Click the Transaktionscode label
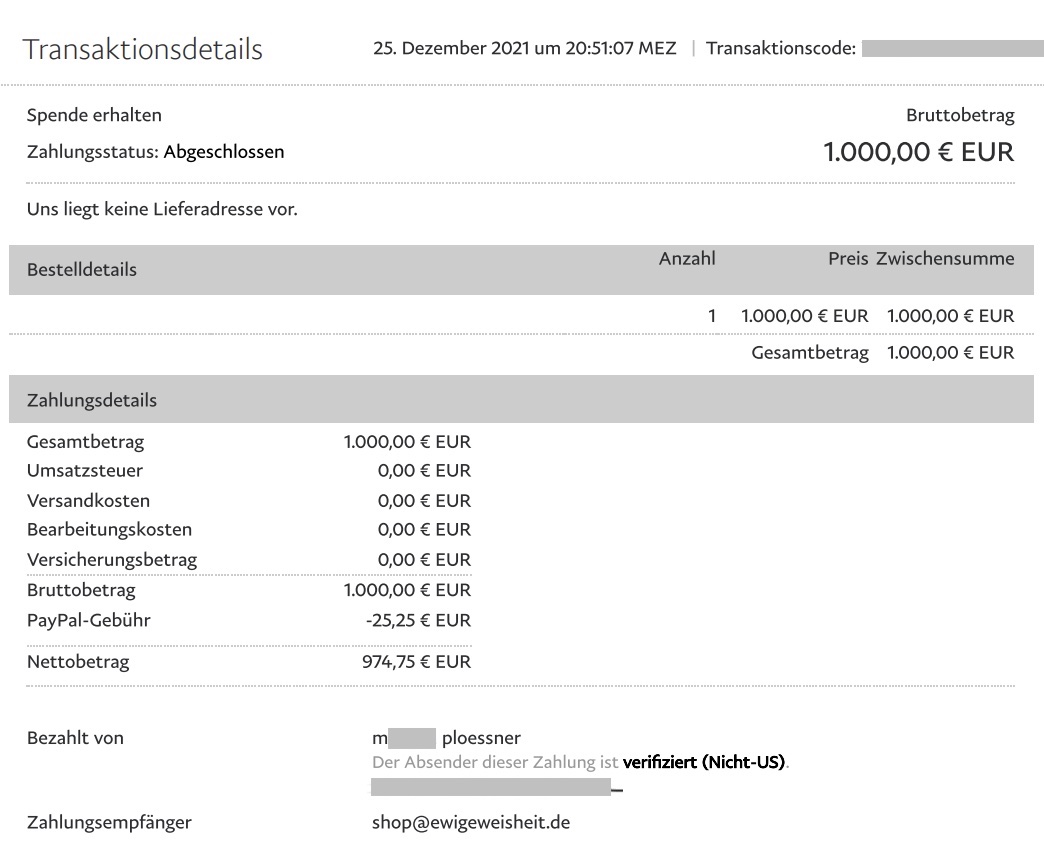 [x=781, y=48]
